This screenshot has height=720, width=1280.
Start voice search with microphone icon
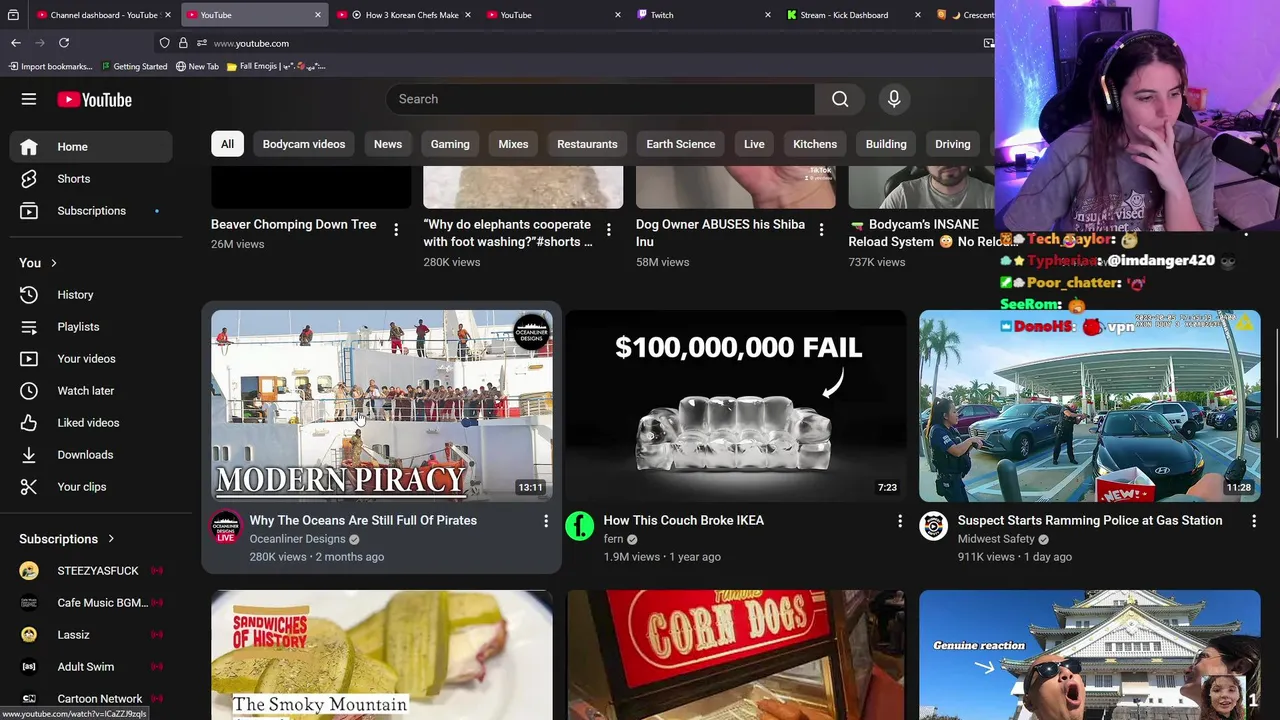(x=894, y=99)
